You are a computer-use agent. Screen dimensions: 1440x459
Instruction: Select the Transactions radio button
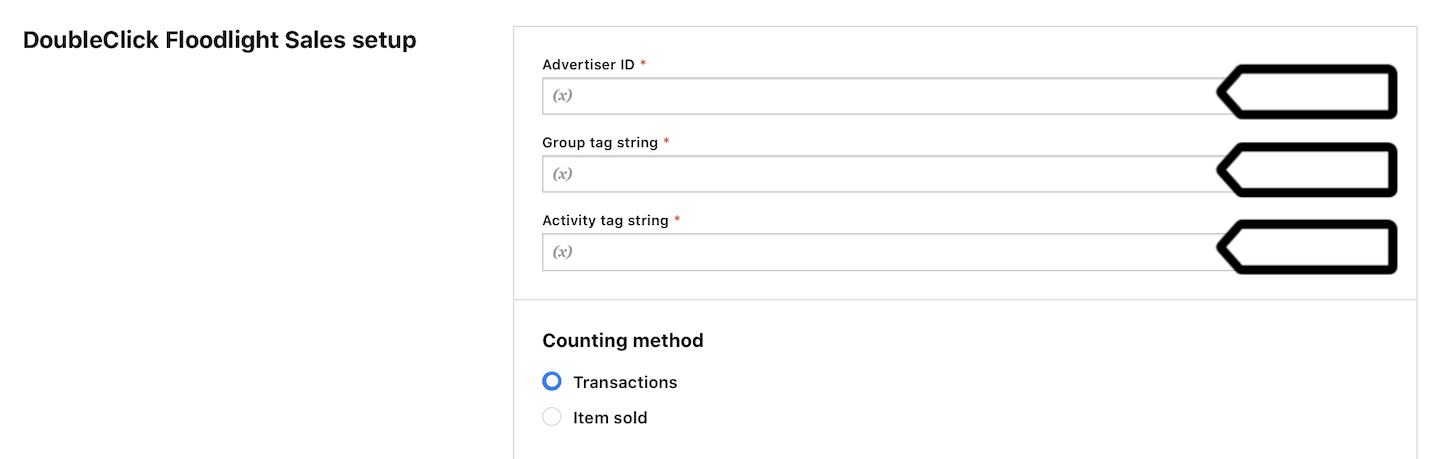[552, 382]
